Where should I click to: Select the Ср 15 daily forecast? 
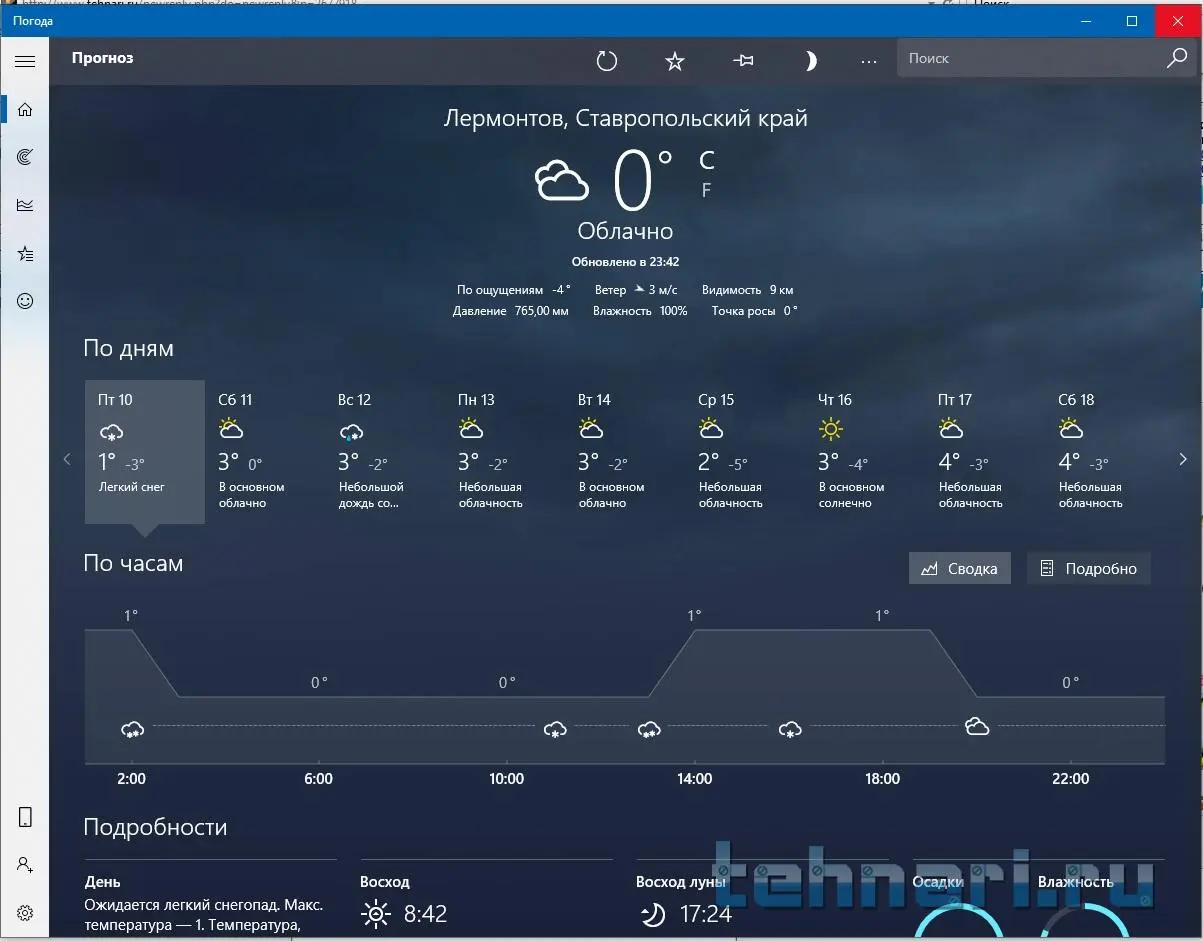pos(745,452)
